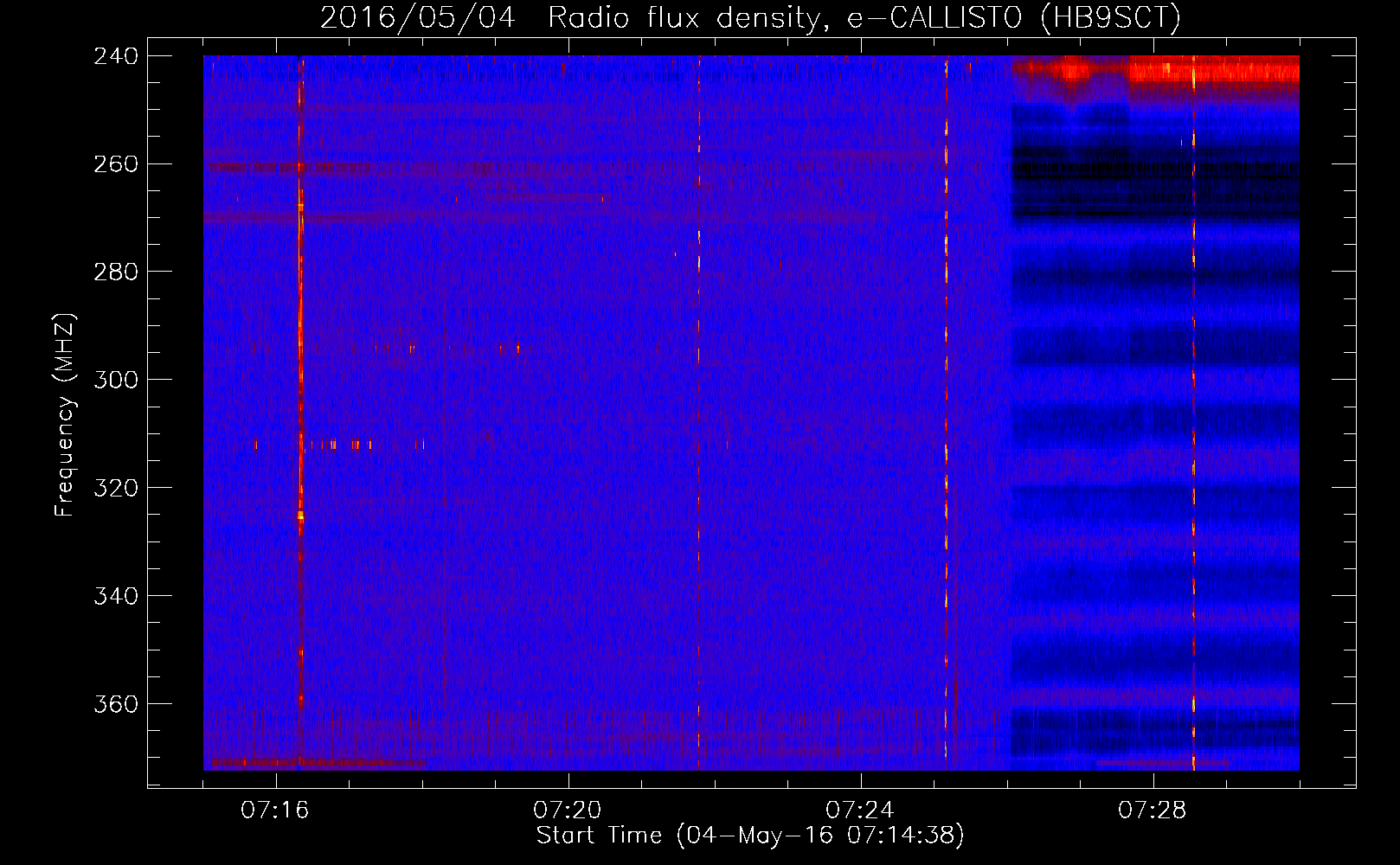Click the 360 frequency tick label
Screen dimensions: 1400x865
(x=116, y=705)
